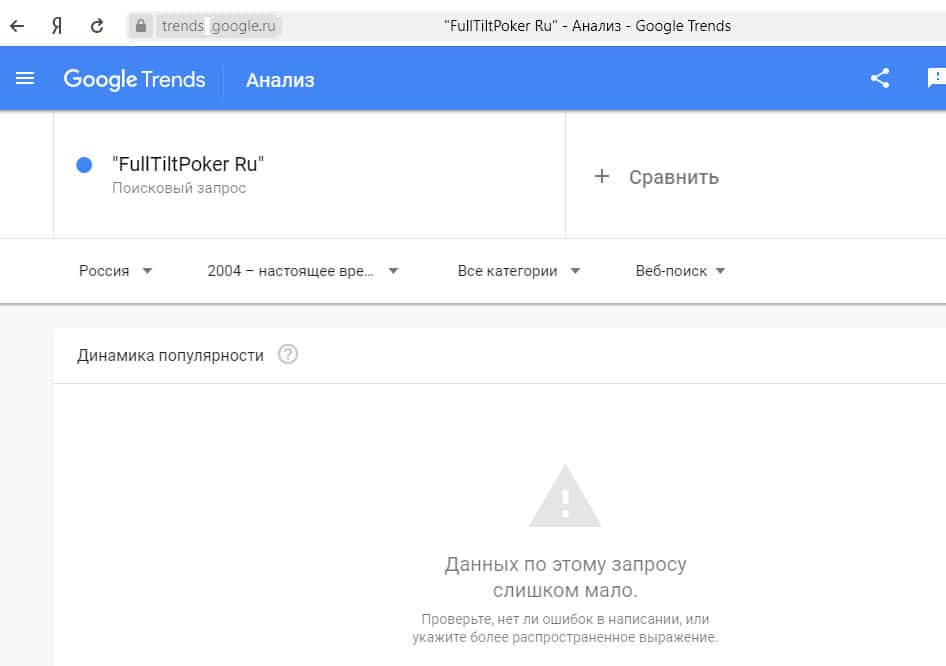Click the plus icon beside Сравнить
This screenshot has width=946, height=666.
click(x=601, y=177)
